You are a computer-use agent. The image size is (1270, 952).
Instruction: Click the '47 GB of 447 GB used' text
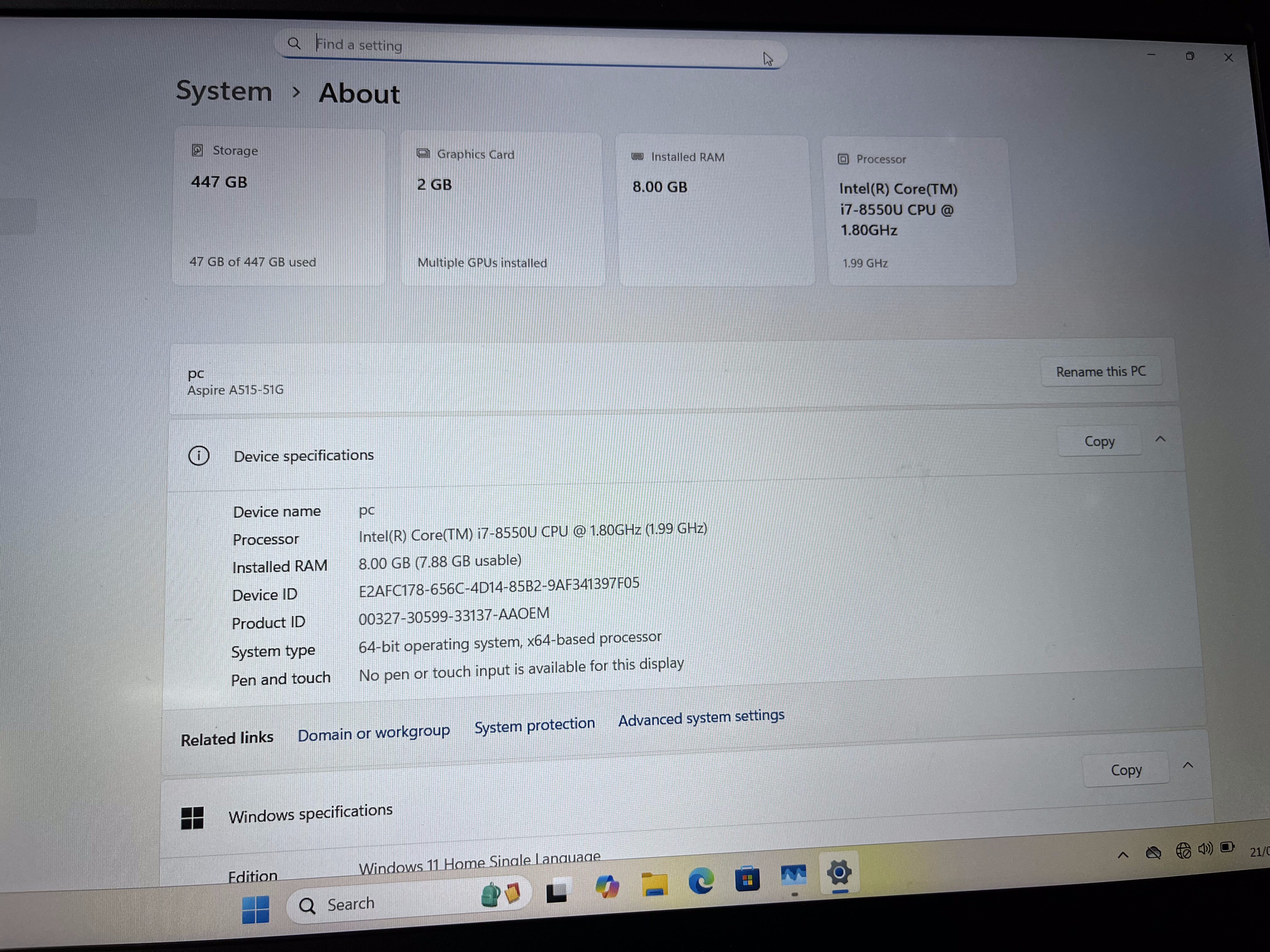253,262
